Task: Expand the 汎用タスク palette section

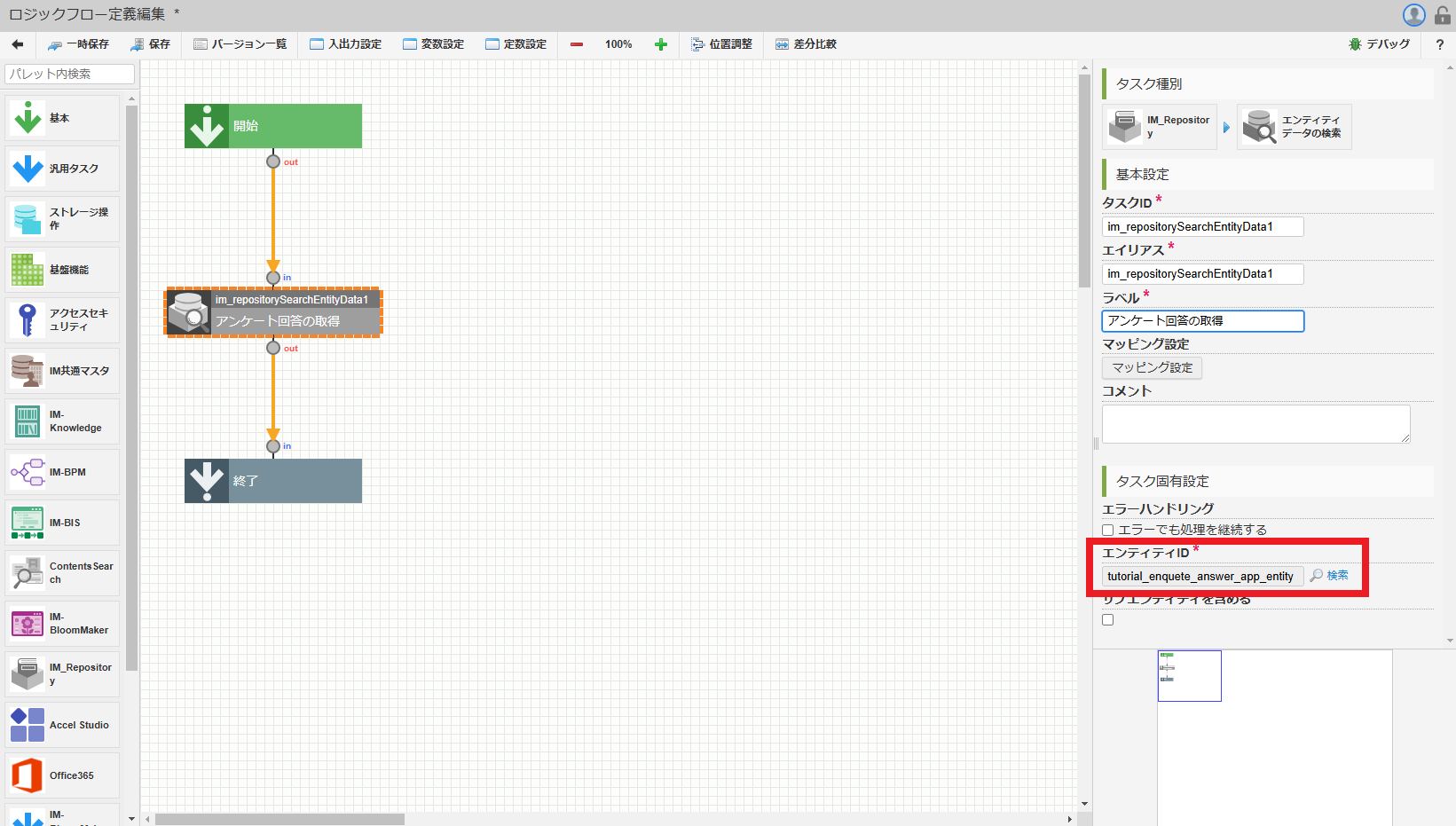Action: coord(27,168)
